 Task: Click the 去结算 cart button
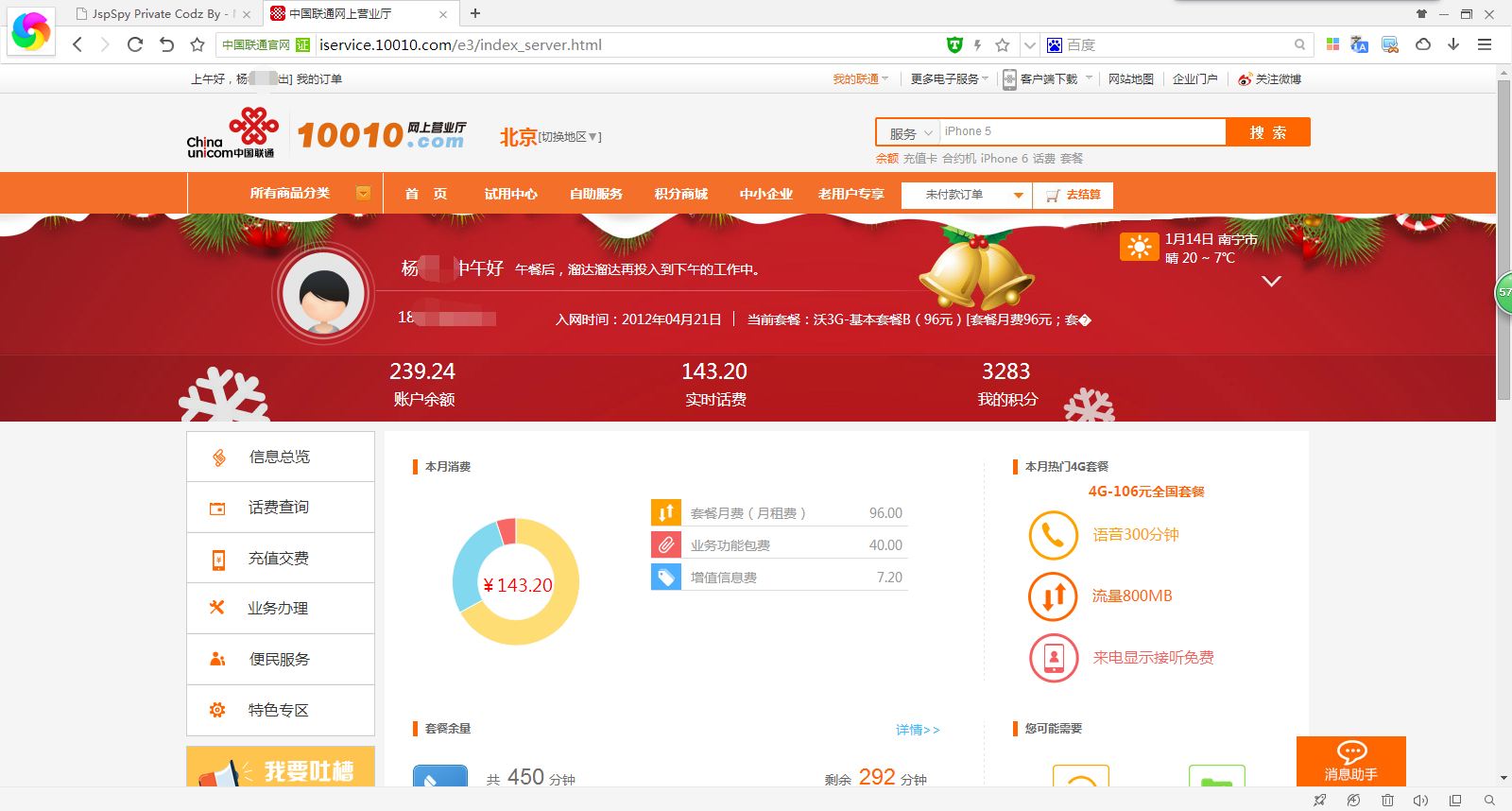click(x=1074, y=195)
